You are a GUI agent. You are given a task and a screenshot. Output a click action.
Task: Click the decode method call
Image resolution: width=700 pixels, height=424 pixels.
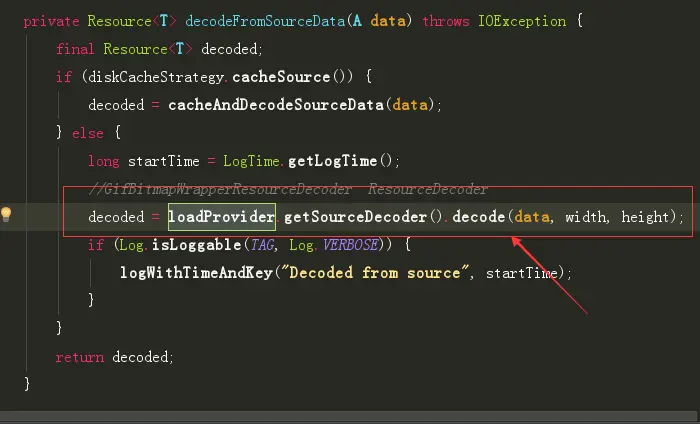tap(478, 216)
